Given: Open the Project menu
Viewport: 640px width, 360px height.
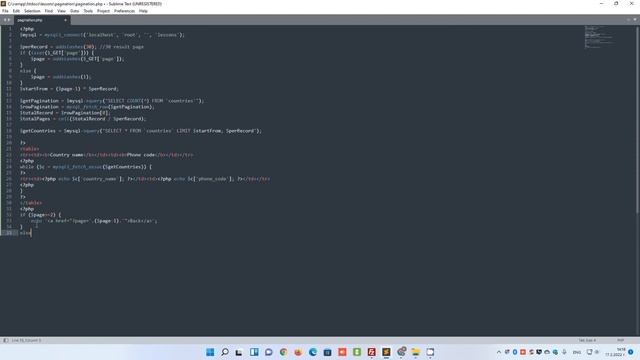Looking at the screenshot, I should pyautogui.click(x=103, y=11).
